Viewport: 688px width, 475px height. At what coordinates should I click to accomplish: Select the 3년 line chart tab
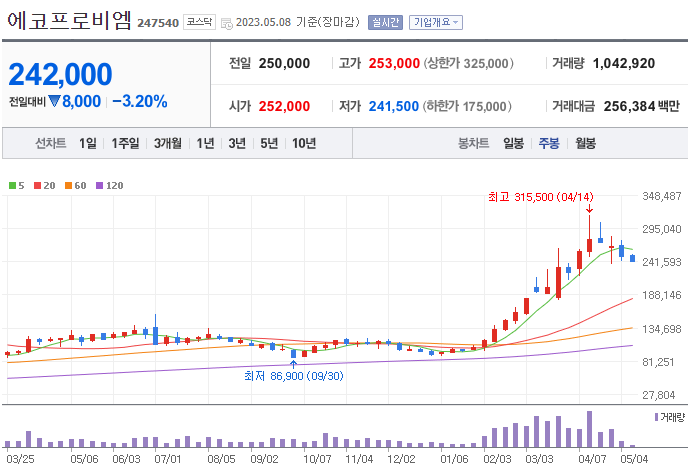237,143
